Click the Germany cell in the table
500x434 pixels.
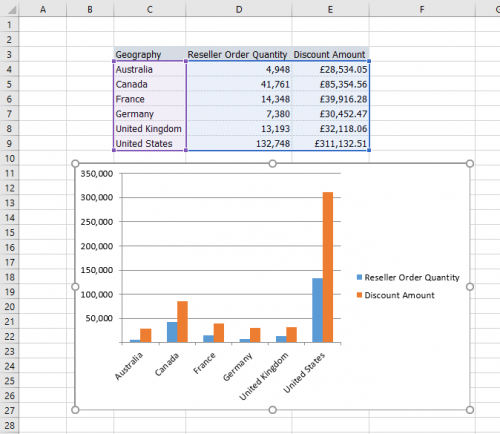pos(149,114)
